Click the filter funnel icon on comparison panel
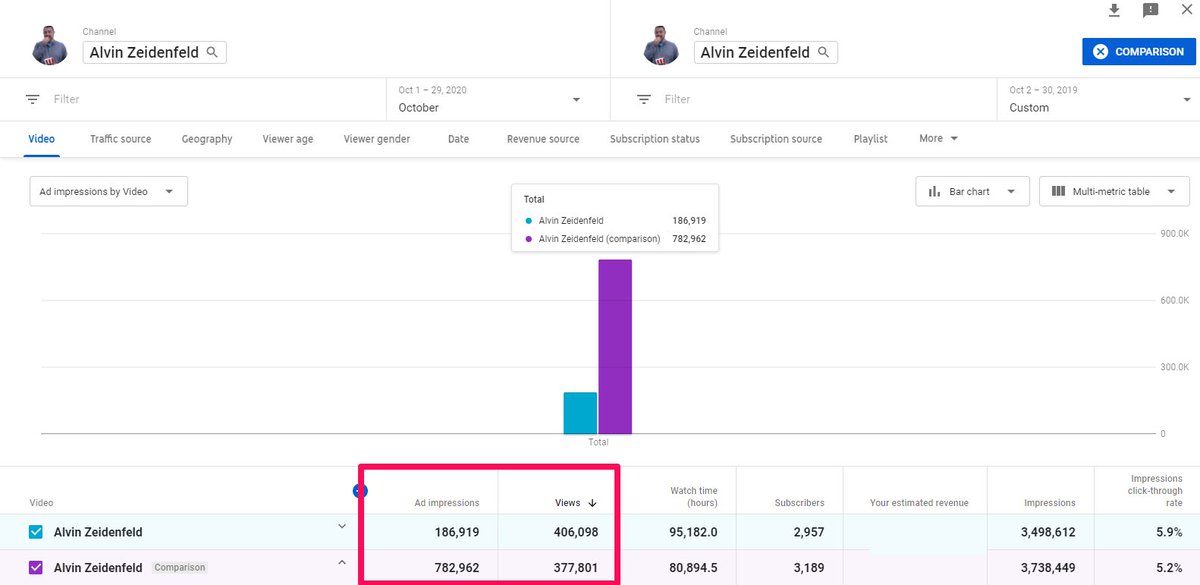 click(x=645, y=98)
